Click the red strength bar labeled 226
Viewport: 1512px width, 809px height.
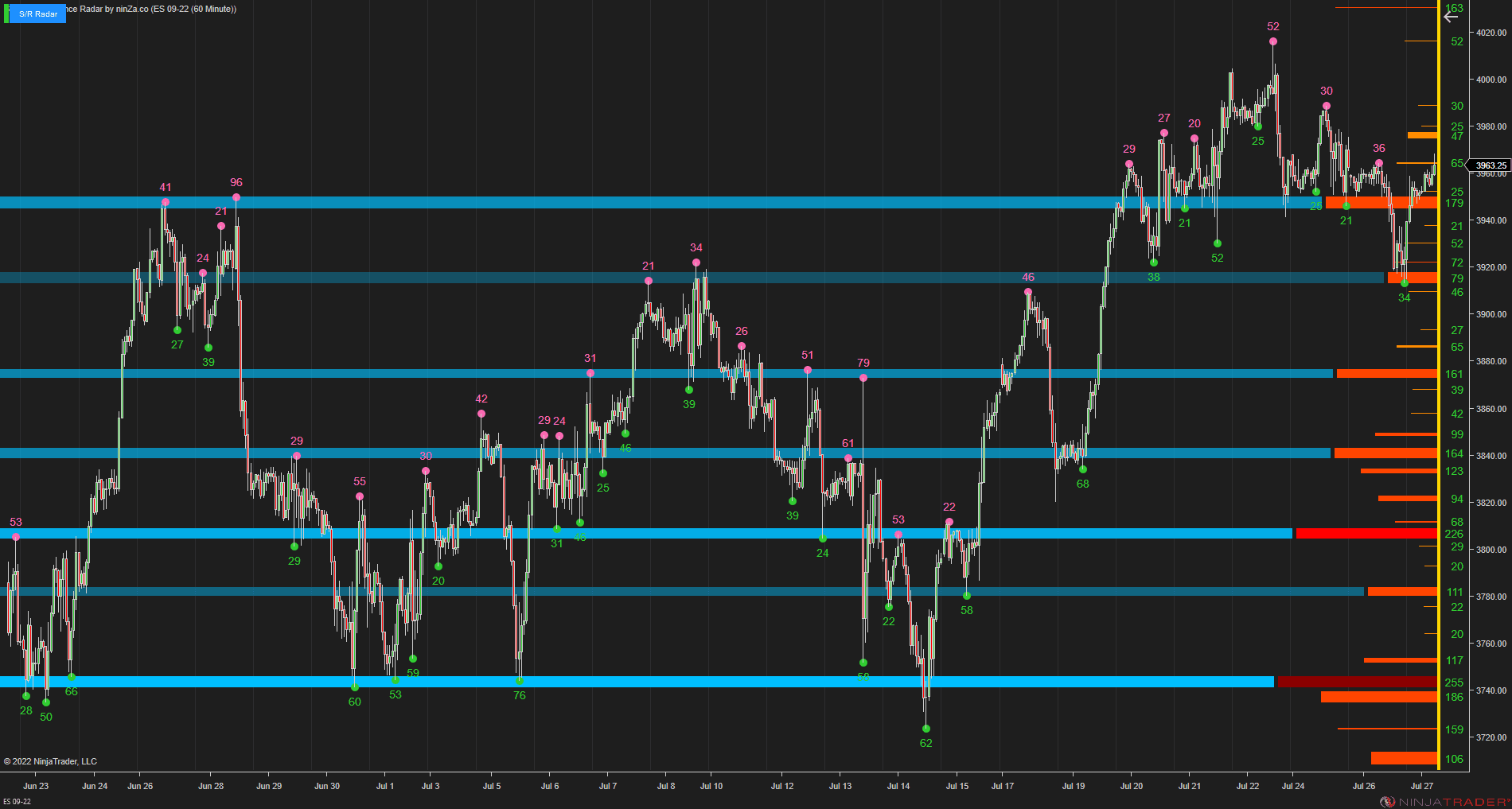pos(1366,533)
